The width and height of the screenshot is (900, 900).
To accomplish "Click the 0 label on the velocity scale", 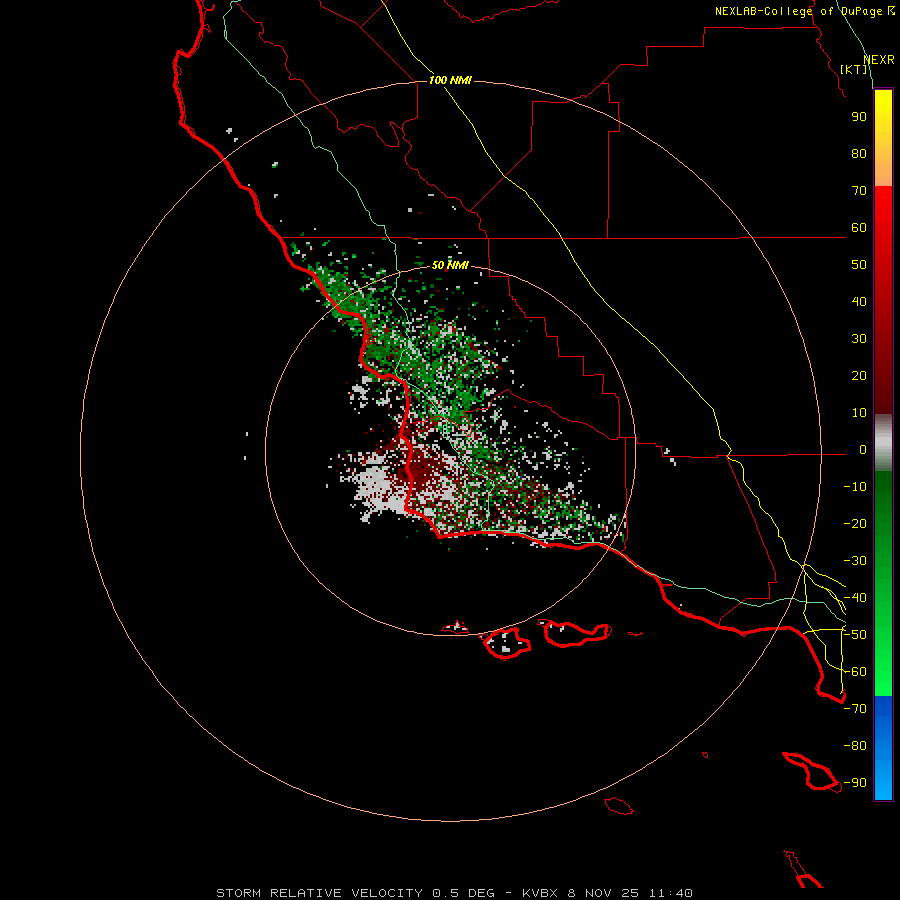I will [x=863, y=450].
